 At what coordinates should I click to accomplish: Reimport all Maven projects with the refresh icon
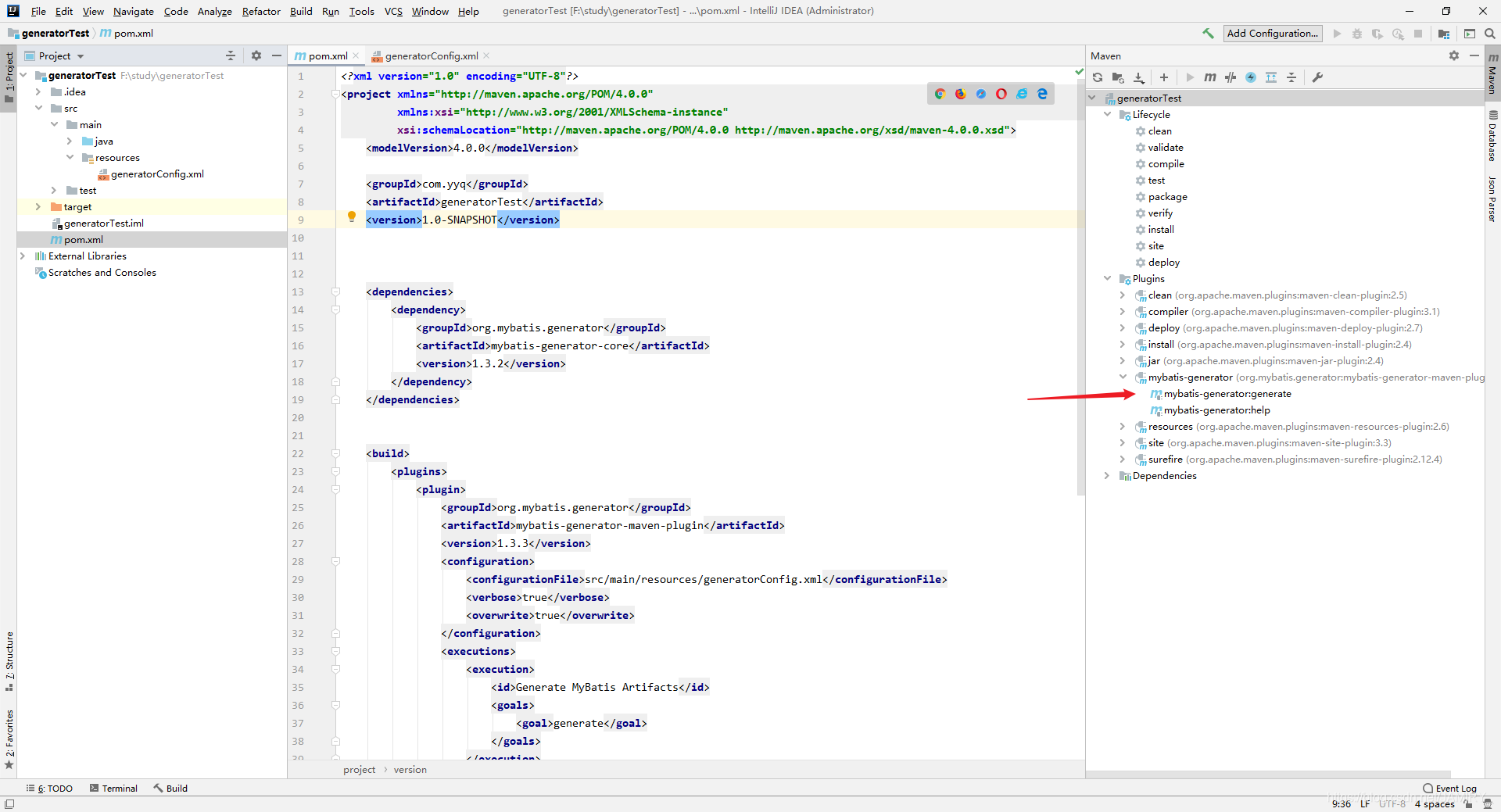point(1098,77)
